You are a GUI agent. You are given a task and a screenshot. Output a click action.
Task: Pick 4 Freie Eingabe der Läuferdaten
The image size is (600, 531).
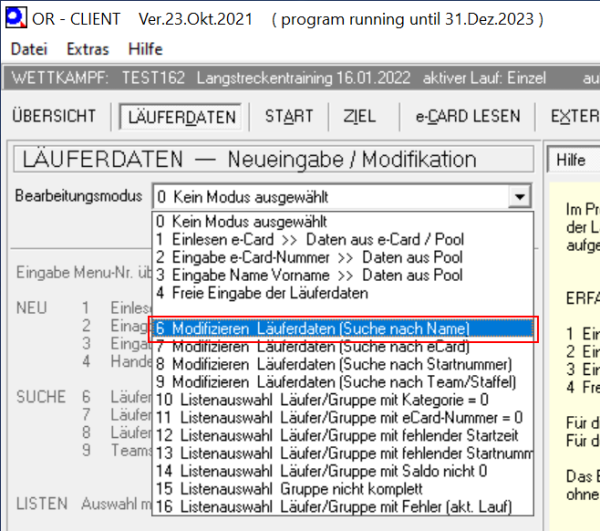tap(269, 293)
